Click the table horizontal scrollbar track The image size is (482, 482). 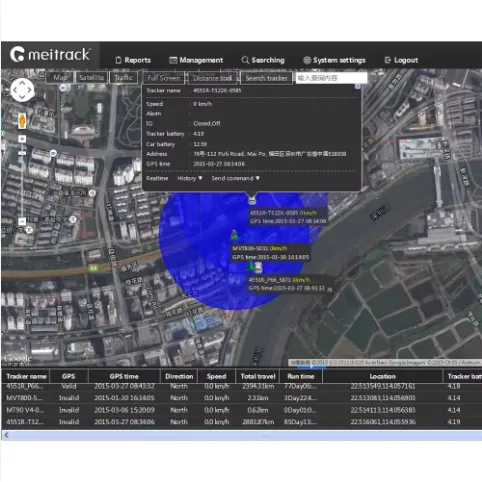tap(247, 435)
